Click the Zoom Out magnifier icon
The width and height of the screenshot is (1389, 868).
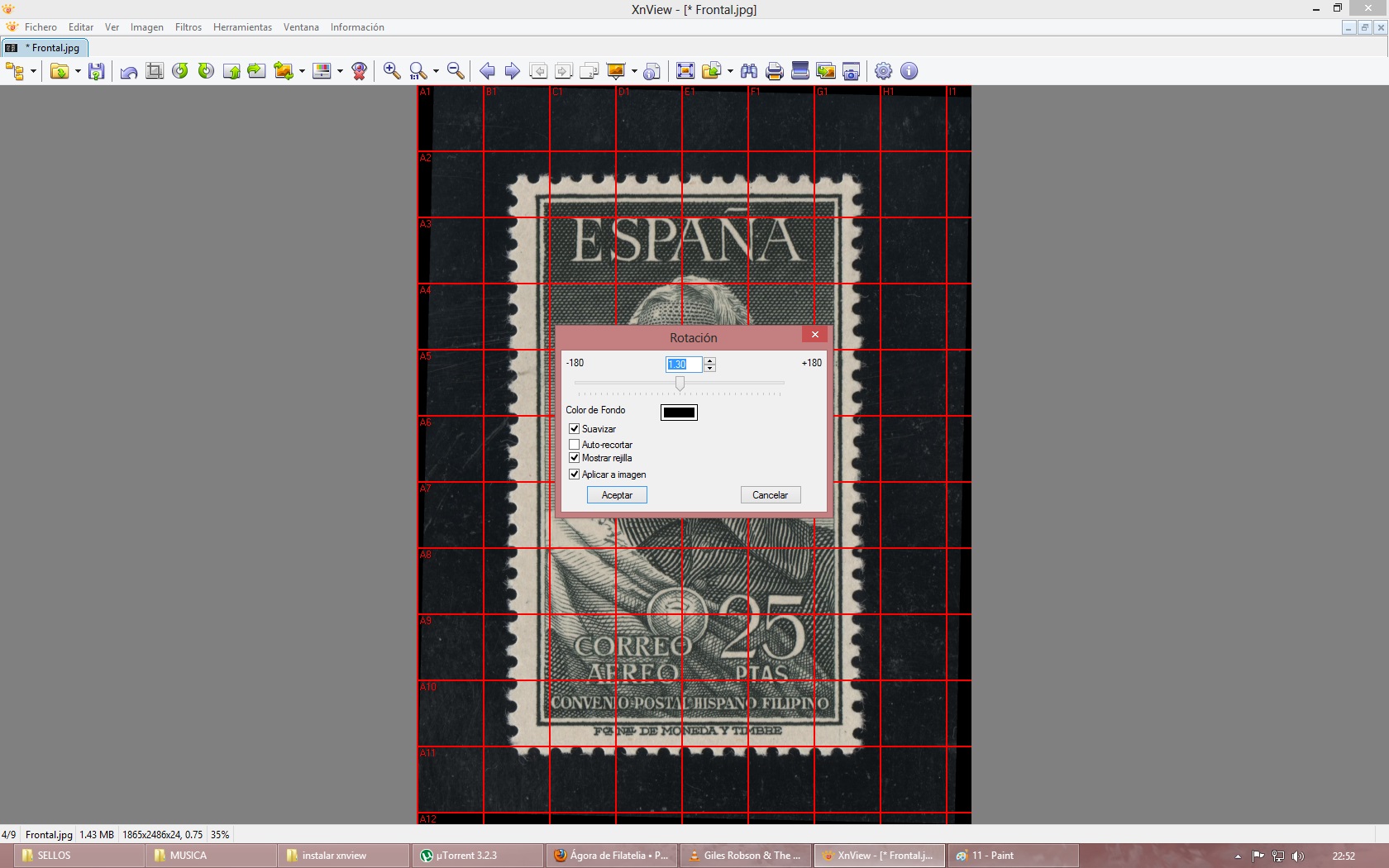(x=456, y=71)
